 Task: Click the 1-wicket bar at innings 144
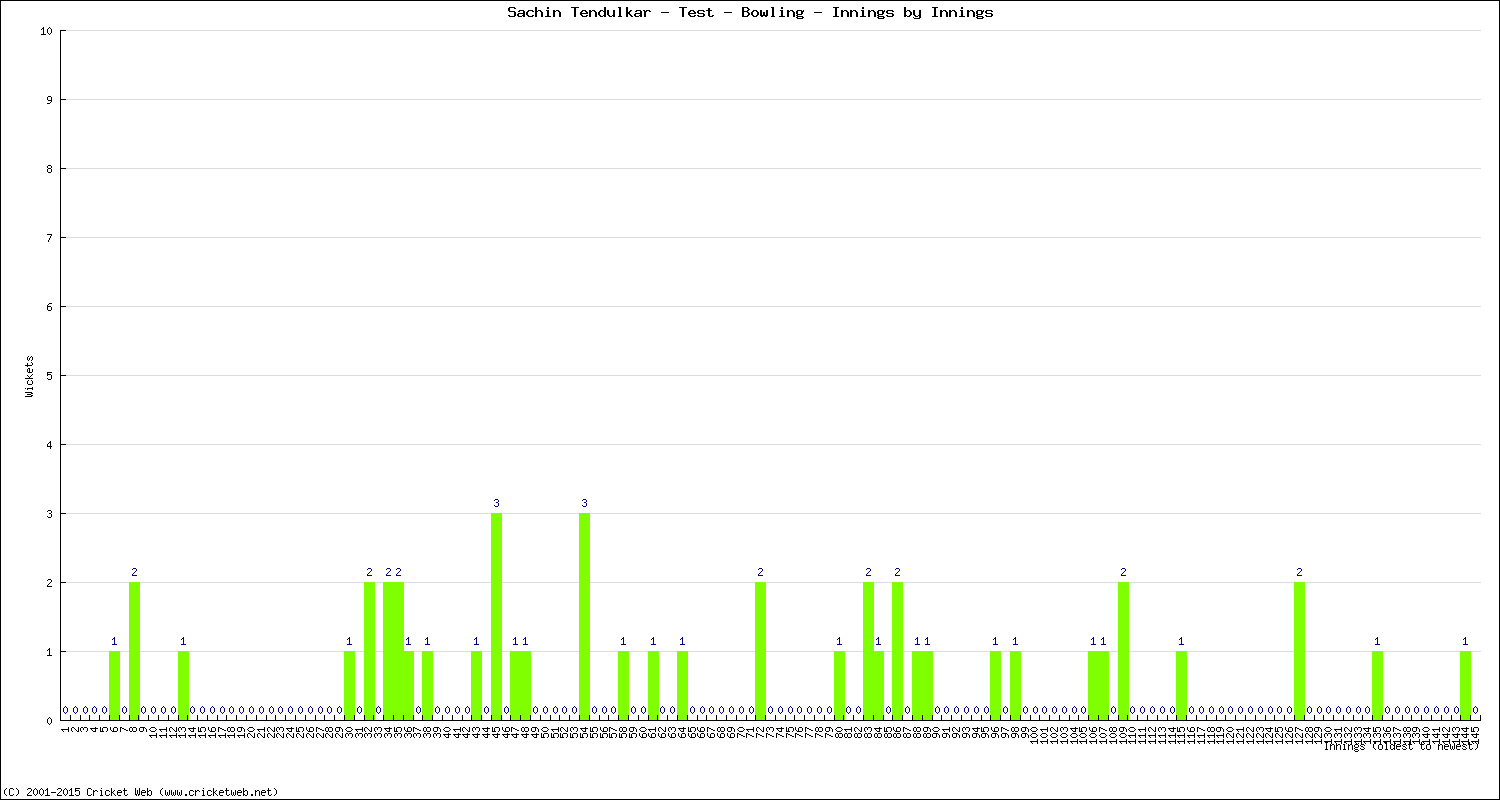[x=1465, y=686]
